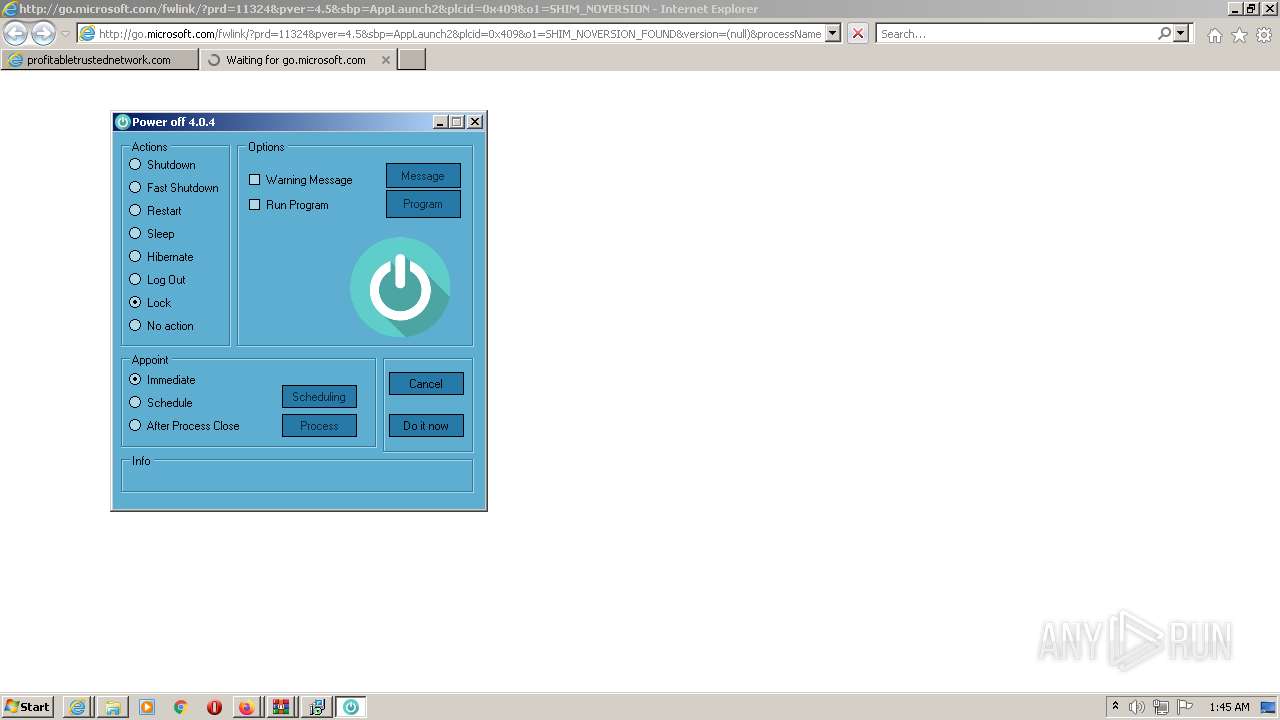The width and height of the screenshot is (1280, 720).
Task: Go back in Internet Explorer
Action: tap(16, 33)
